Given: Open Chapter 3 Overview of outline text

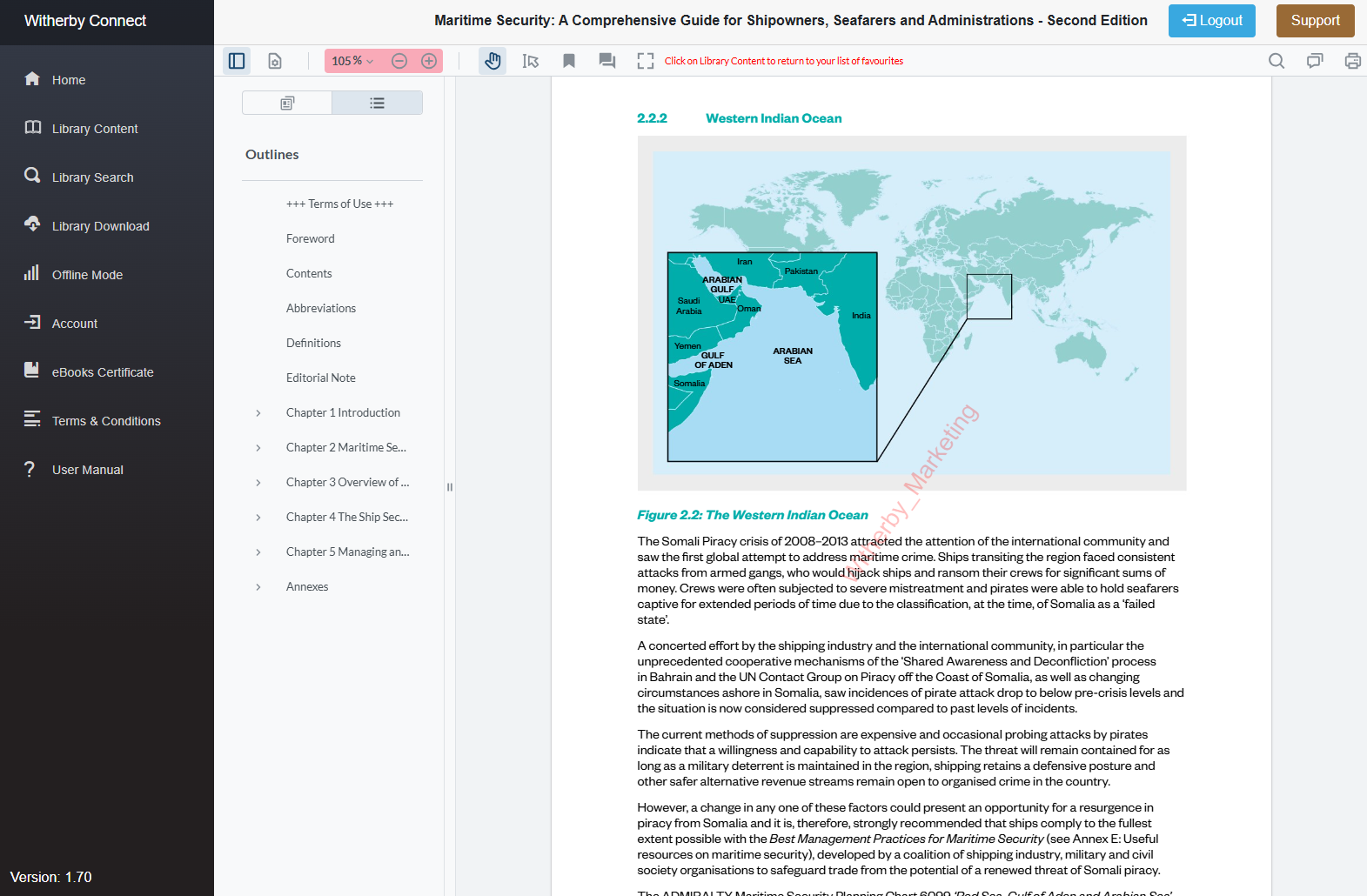Looking at the screenshot, I should click(x=347, y=482).
